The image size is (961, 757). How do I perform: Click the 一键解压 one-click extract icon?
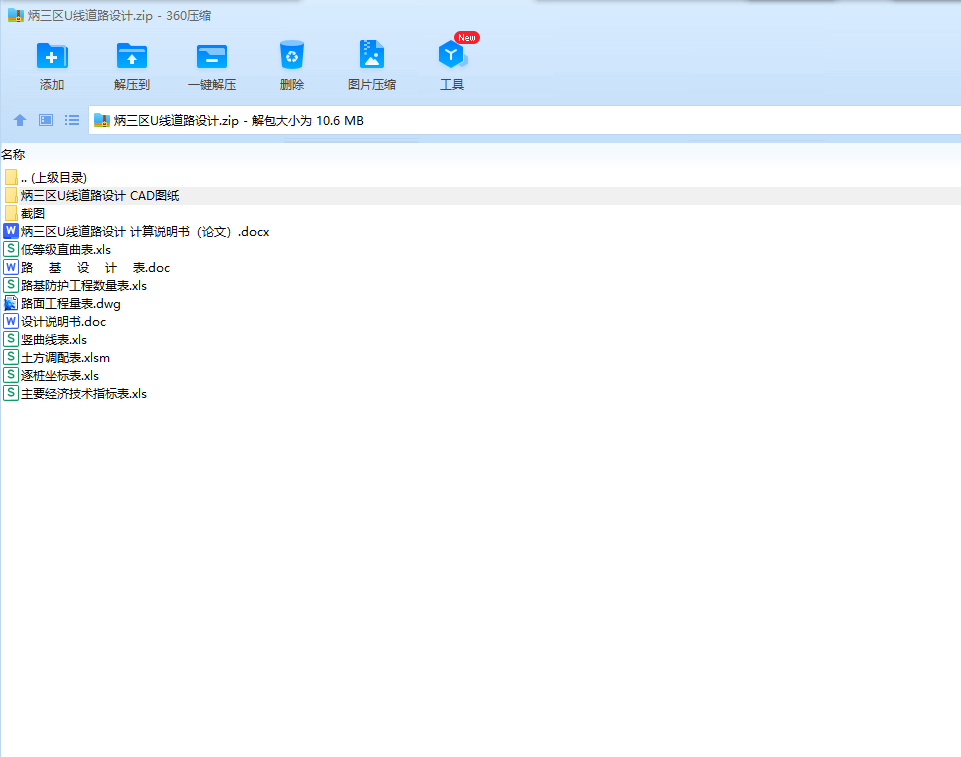click(x=211, y=56)
